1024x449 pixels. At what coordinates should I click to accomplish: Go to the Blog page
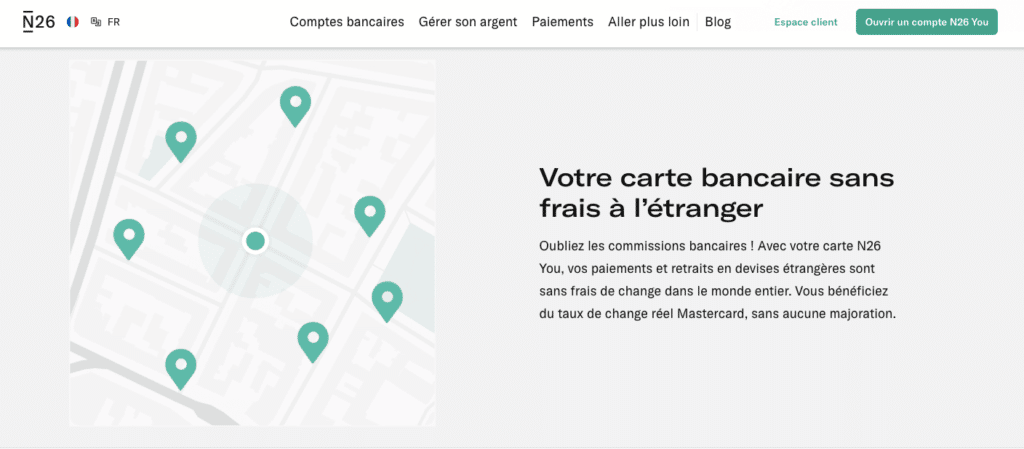(x=718, y=22)
